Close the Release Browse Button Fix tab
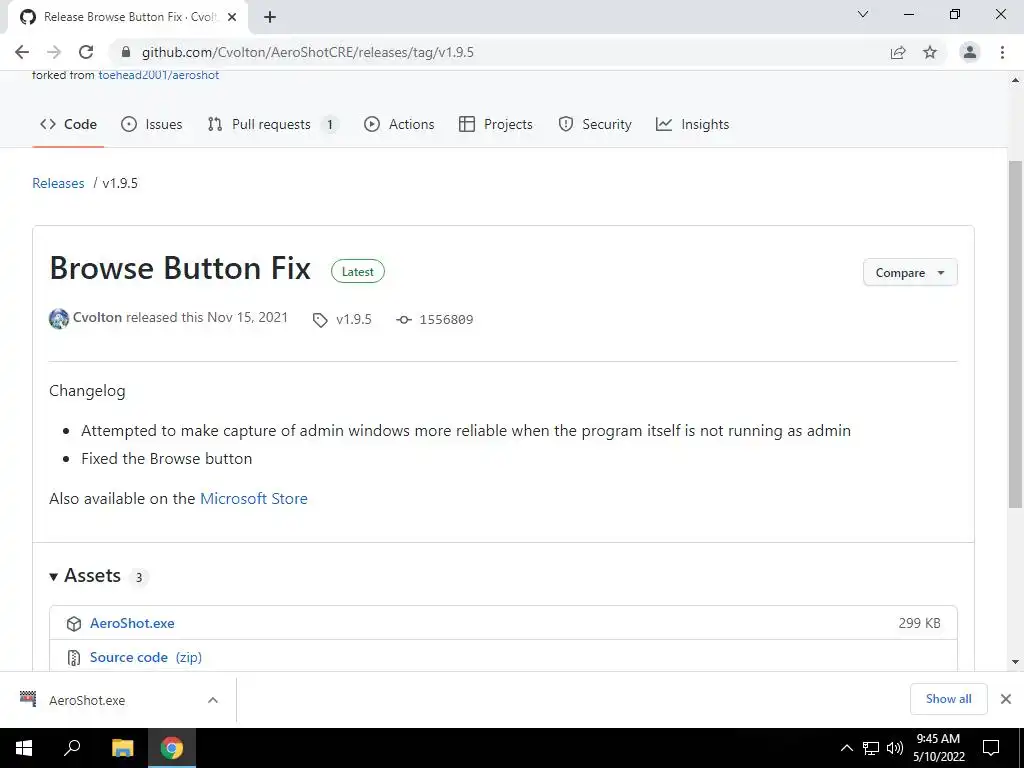The image size is (1024, 768). (x=232, y=17)
